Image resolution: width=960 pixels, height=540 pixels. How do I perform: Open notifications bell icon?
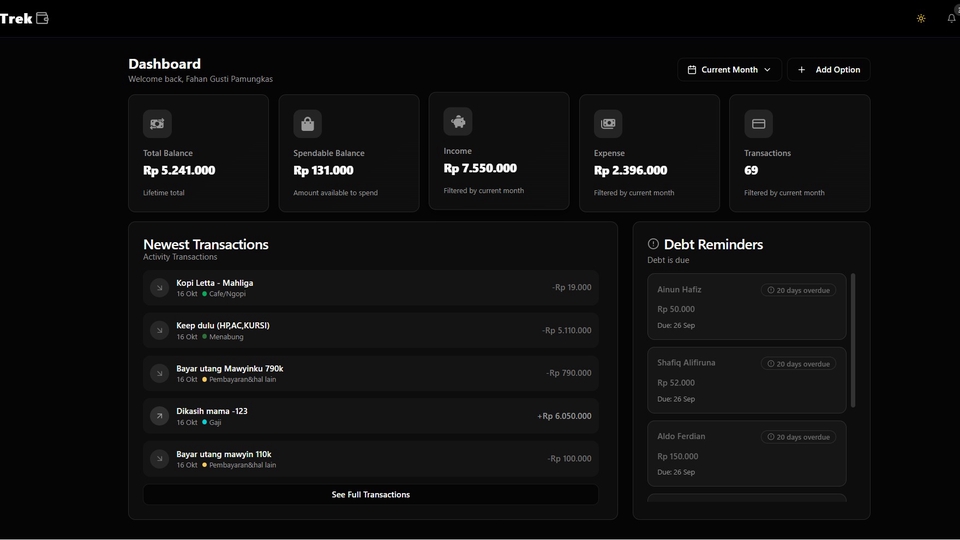(x=951, y=18)
